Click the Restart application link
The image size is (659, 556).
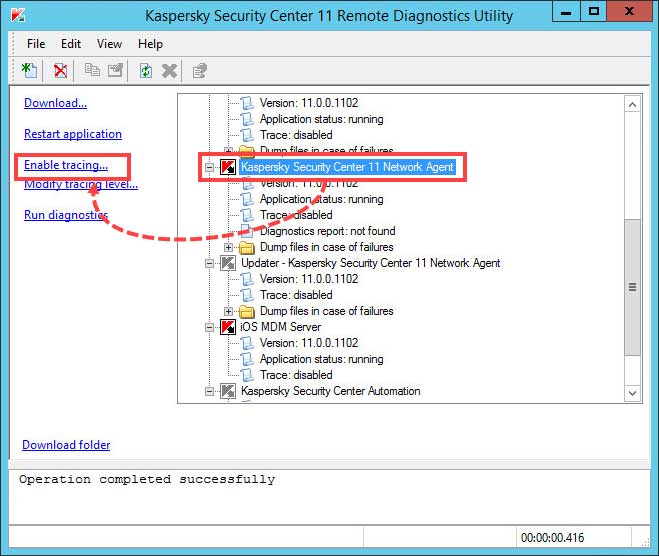point(73,134)
